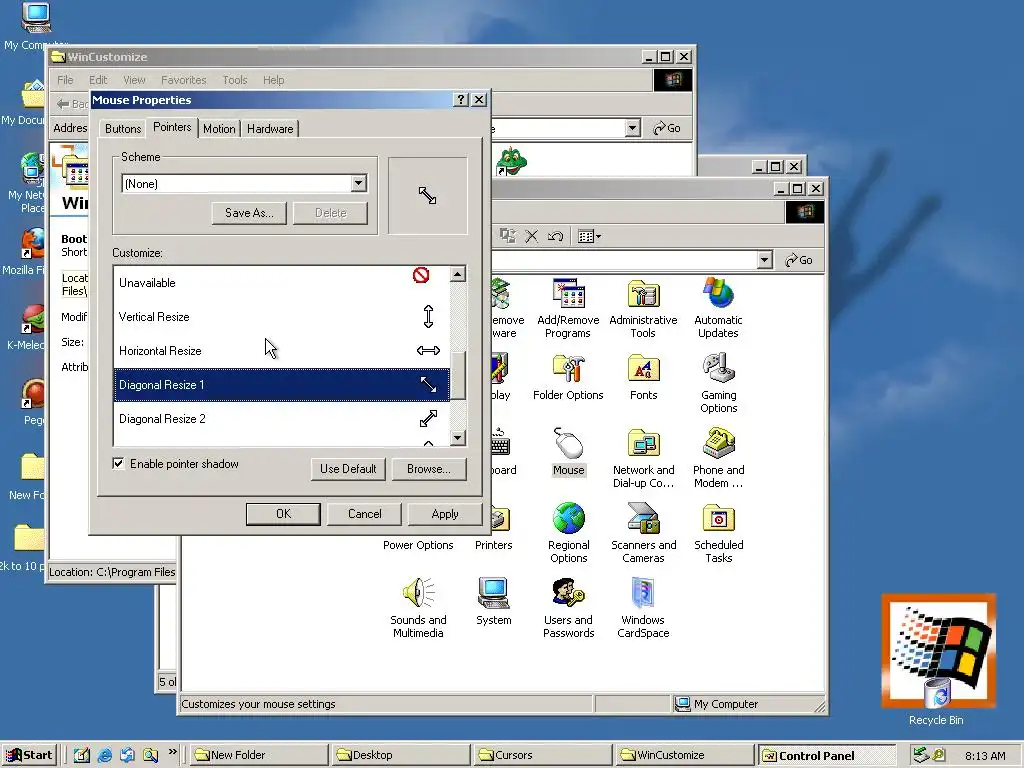1024x768 pixels.
Task: Expand the Control Panel address bar dropdown
Action: 765,260
